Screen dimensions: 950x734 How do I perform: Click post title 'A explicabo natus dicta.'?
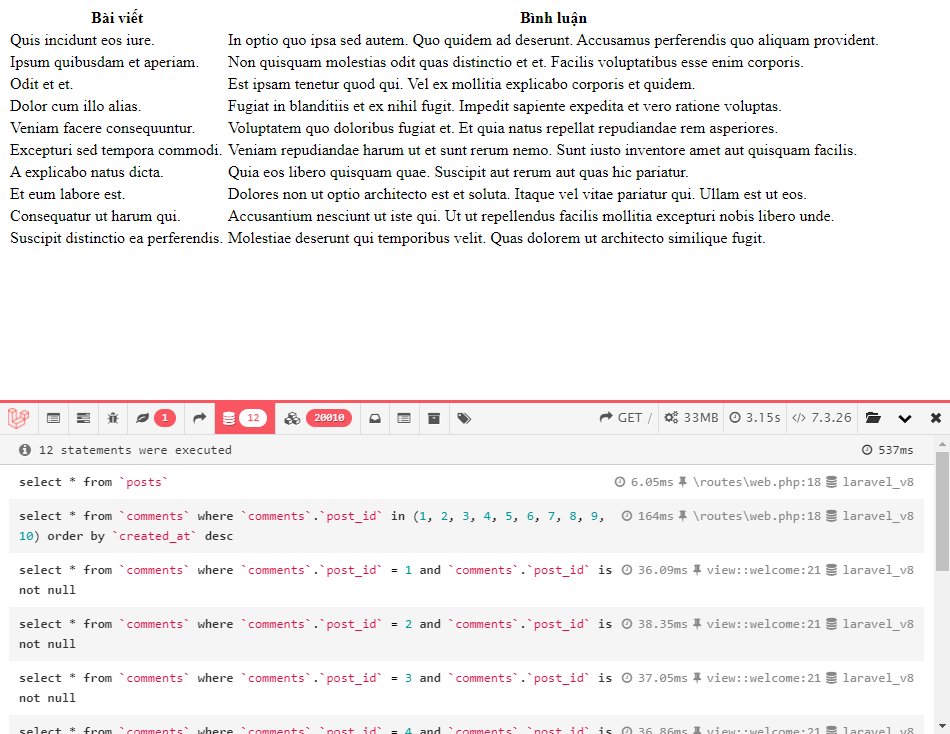(x=87, y=172)
